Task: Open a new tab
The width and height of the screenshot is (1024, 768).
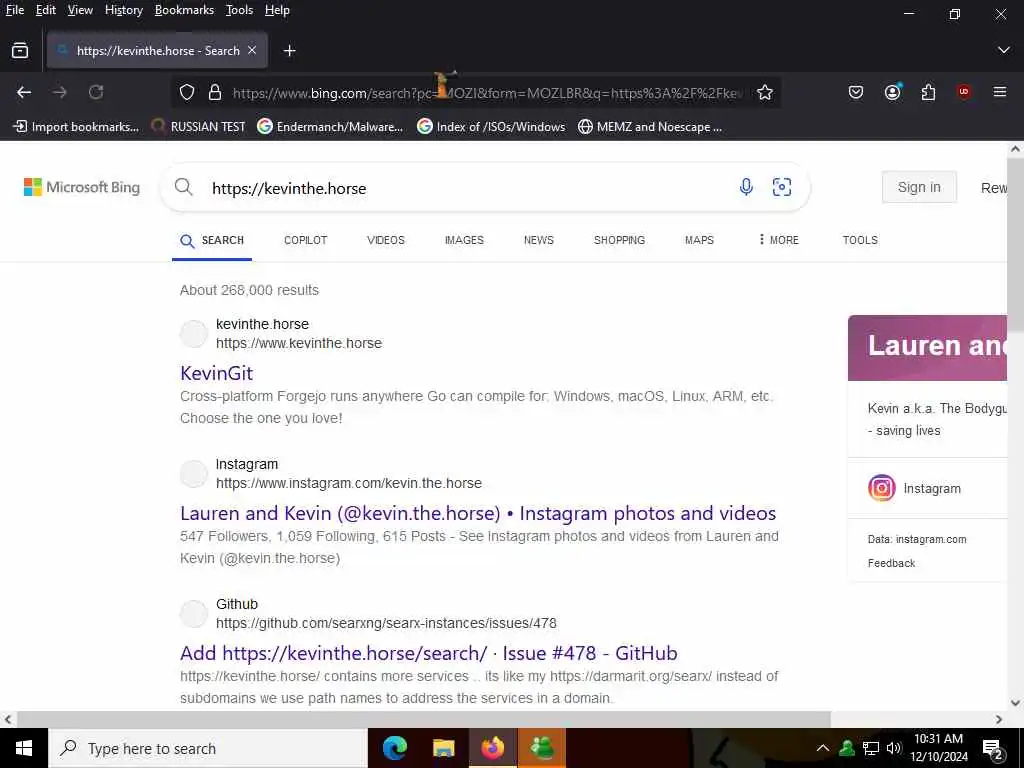Action: (x=289, y=50)
